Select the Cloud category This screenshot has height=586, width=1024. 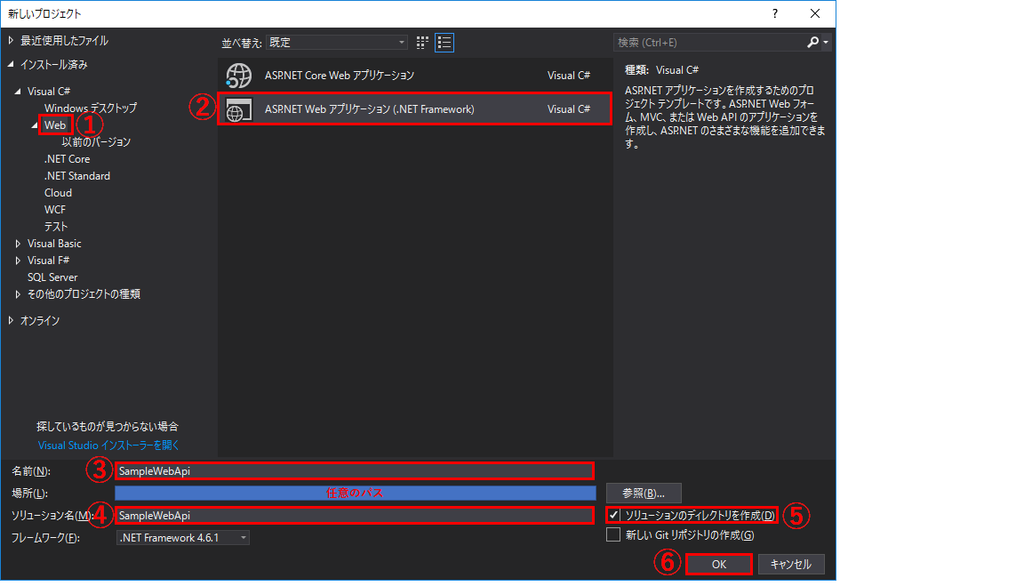coord(58,193)
